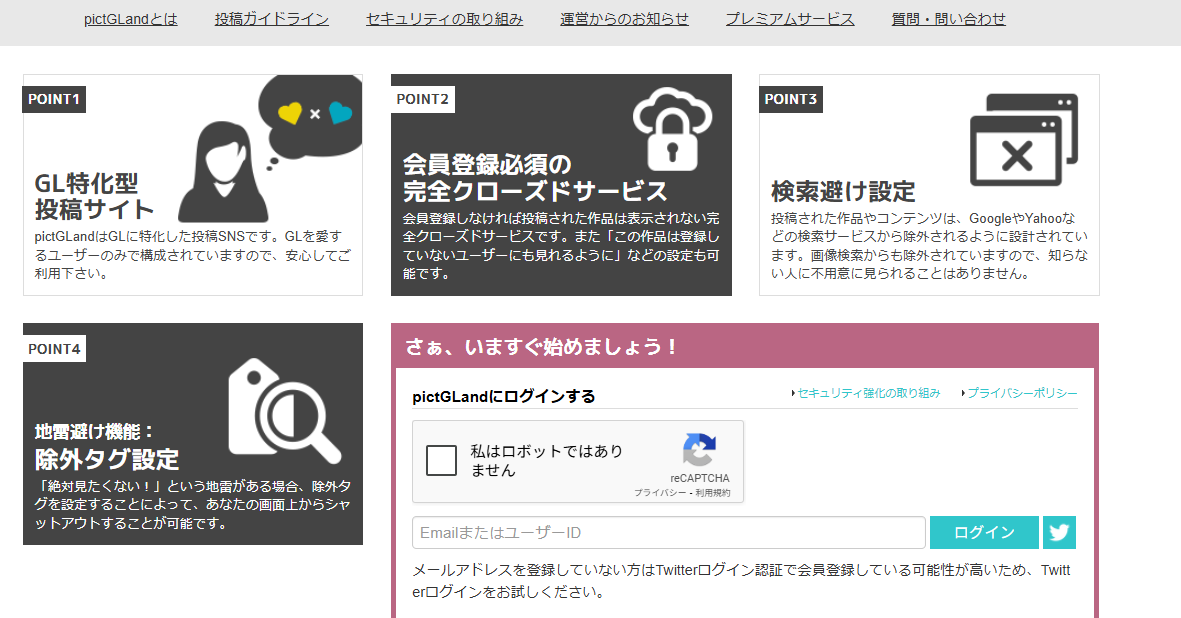Open the セキュリティ強化の取り組み link
The width and height of the screenshot is (1181, 618).
868,393
